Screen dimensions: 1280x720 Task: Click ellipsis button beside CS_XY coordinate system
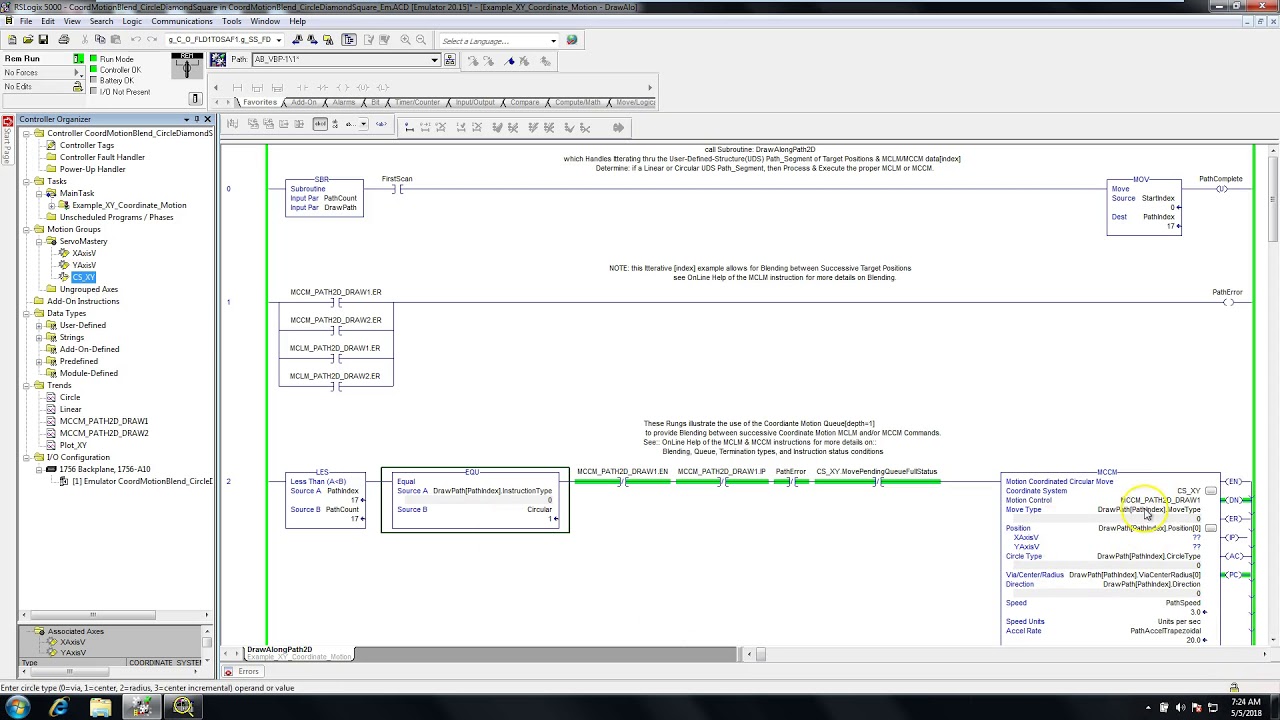[1210, 491]
